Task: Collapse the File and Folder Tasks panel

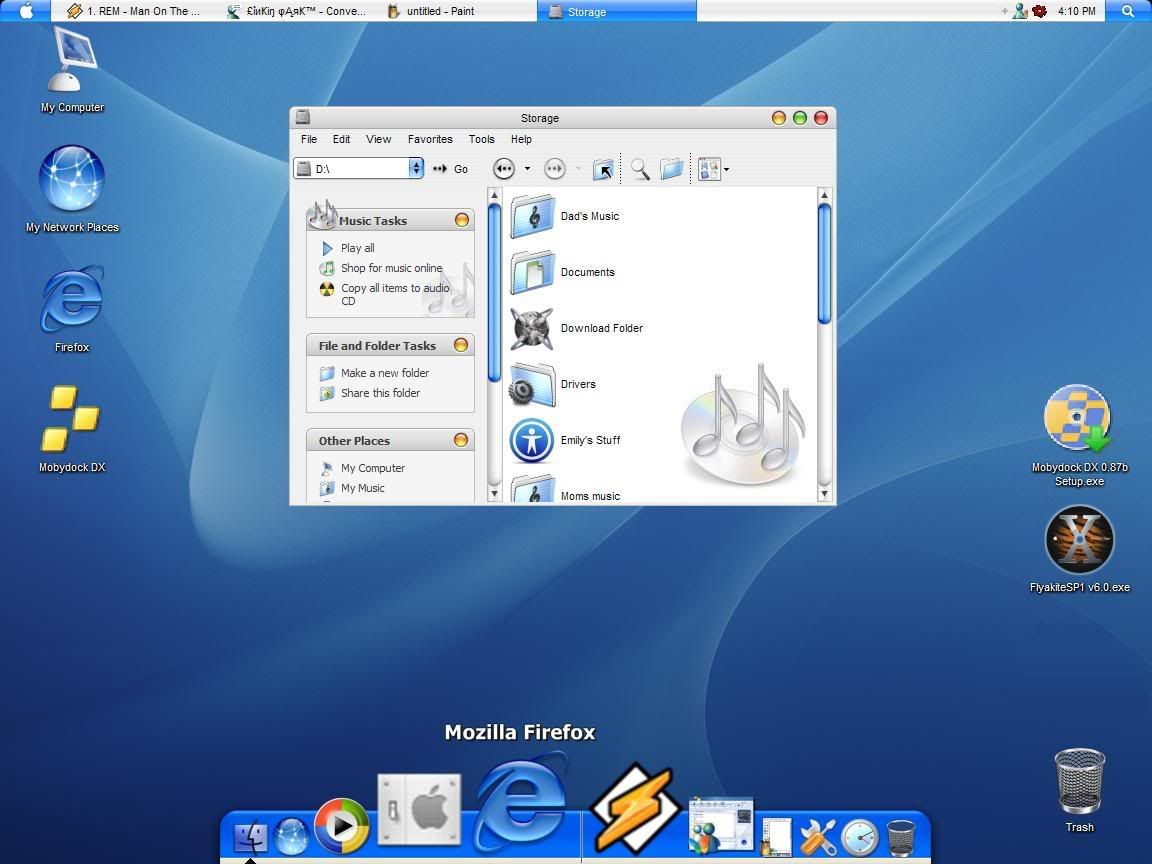Action: (461, 345)
